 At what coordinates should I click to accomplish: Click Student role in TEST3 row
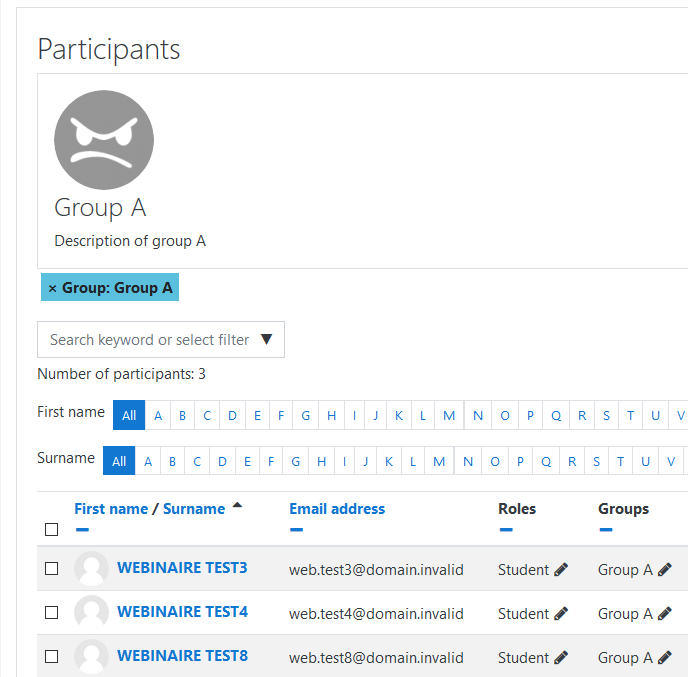click(x=523, y=570)
